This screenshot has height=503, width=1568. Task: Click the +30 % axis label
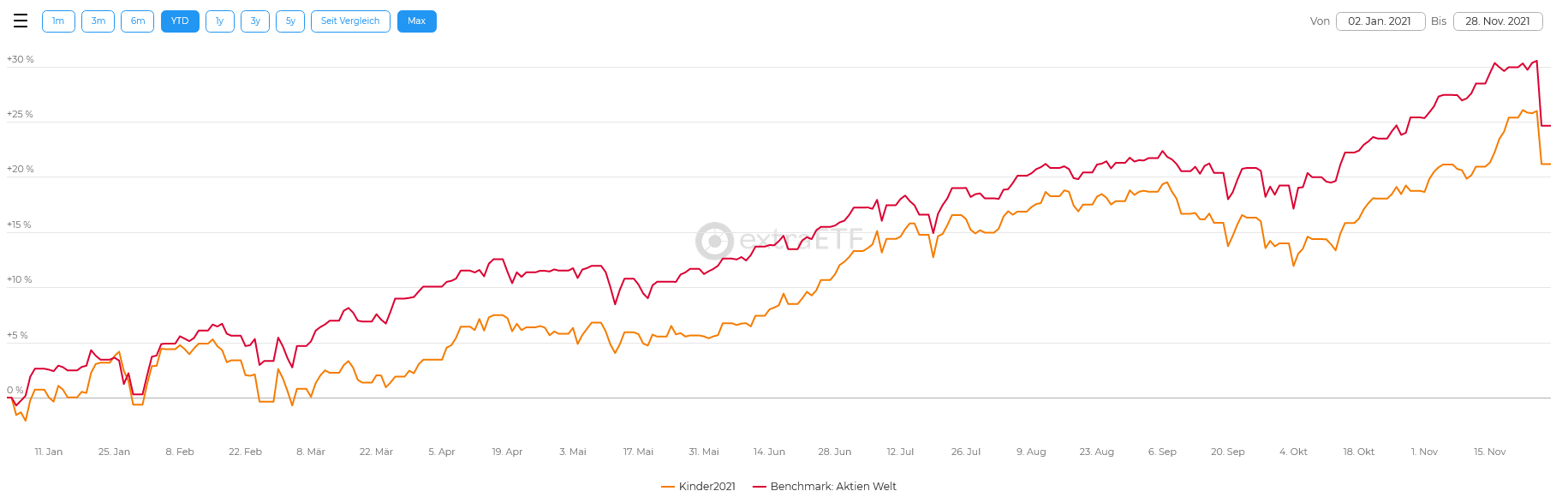pyautogui.click(x=21, y=60)
